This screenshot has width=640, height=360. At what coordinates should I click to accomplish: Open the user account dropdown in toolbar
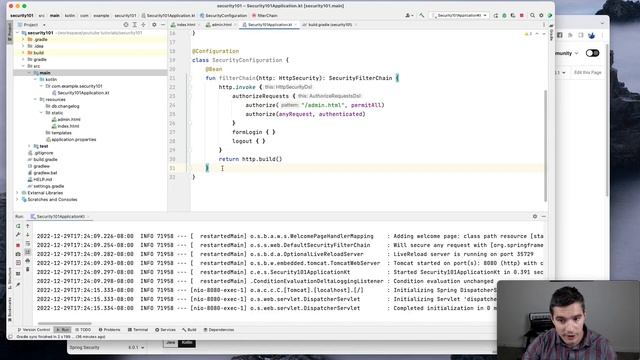(x=409, y=16)
